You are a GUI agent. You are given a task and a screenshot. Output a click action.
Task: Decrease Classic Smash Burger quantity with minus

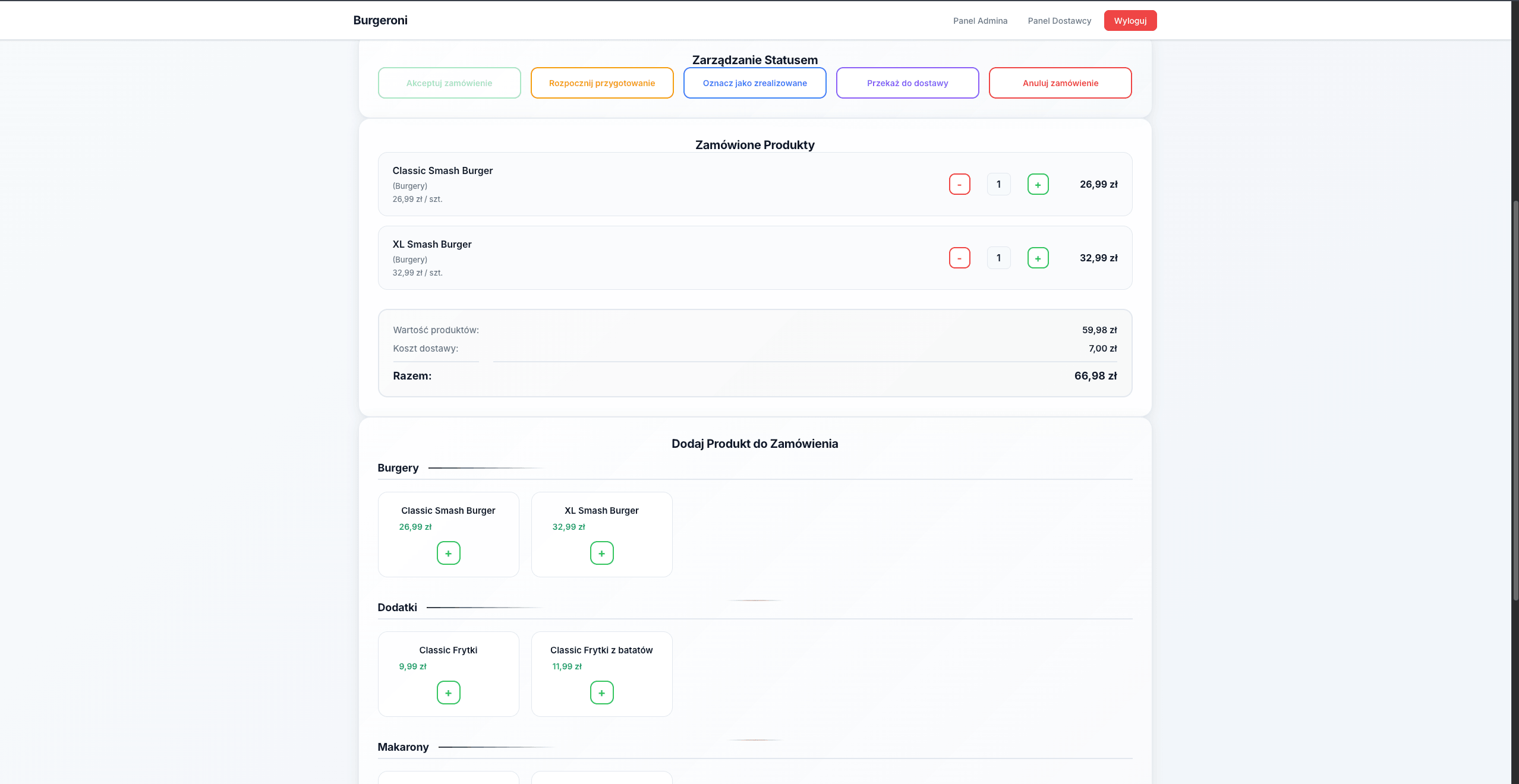point(959,184)
